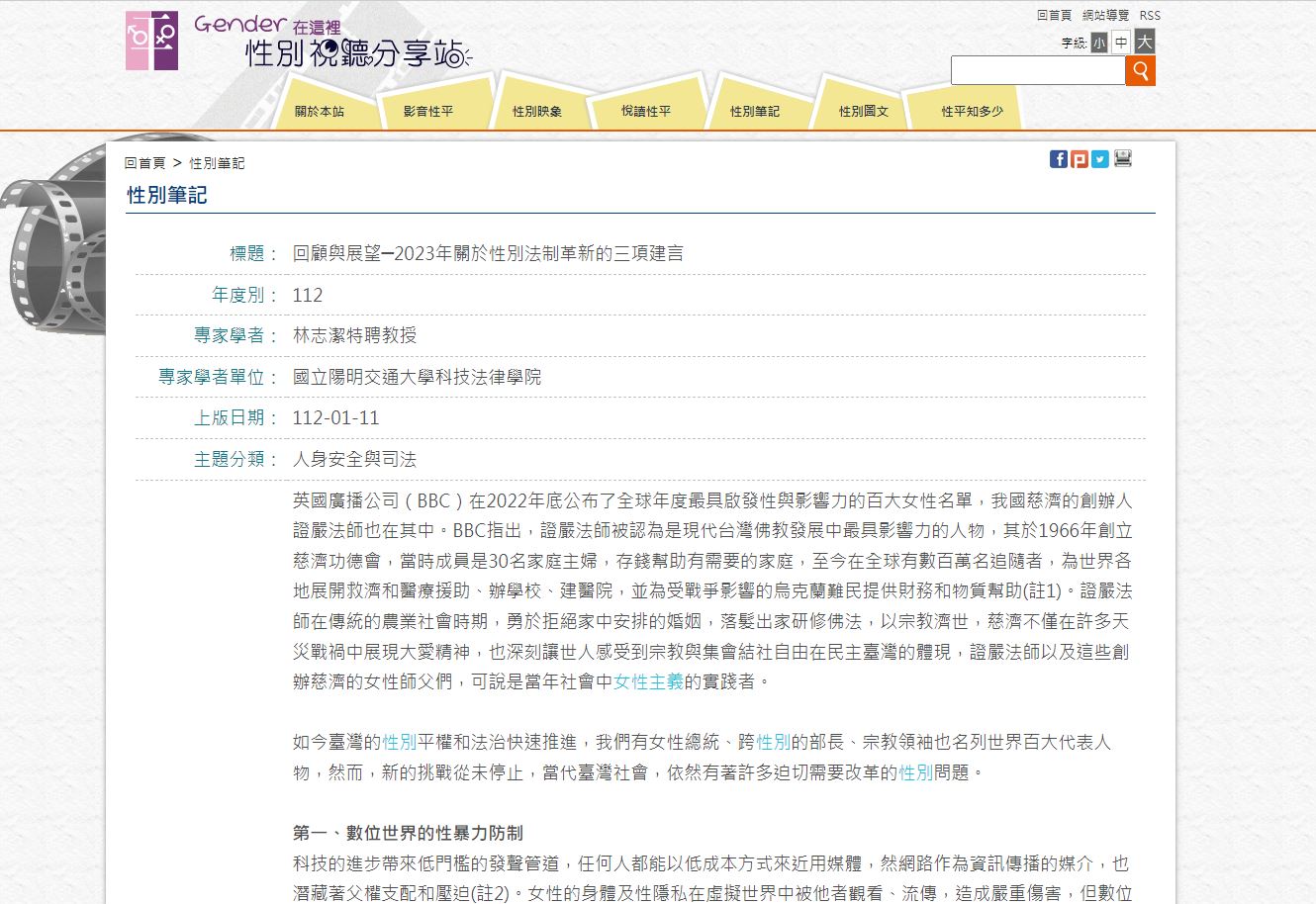The height and width of the screenshot is (904, 1316).
Task: Click the 標題： field label
Action: (254, 253)
